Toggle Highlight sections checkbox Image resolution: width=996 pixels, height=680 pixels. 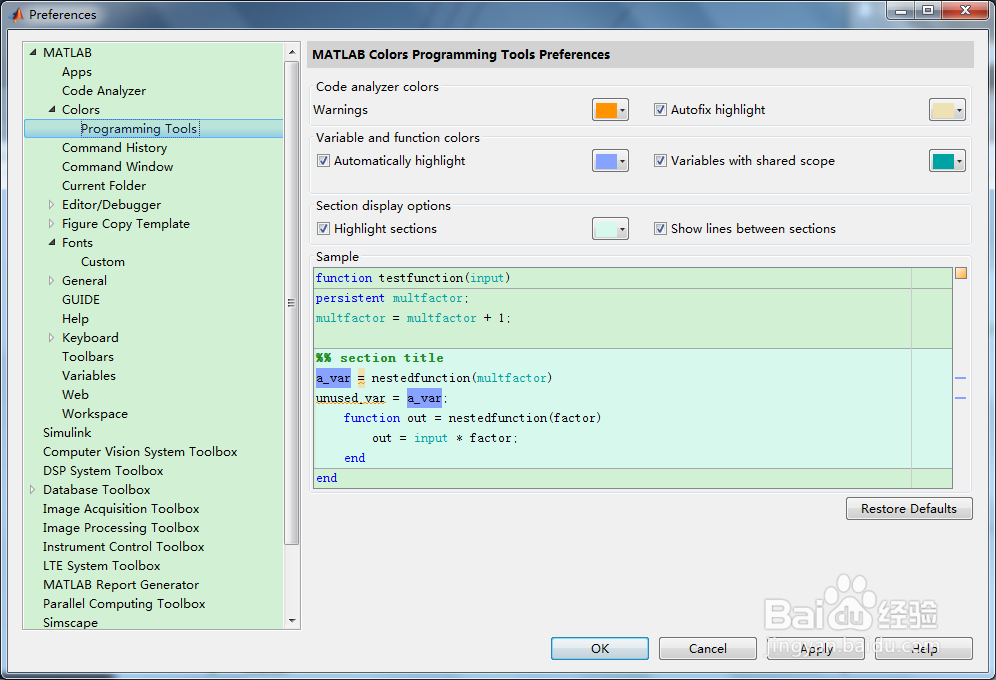point(323,229)
